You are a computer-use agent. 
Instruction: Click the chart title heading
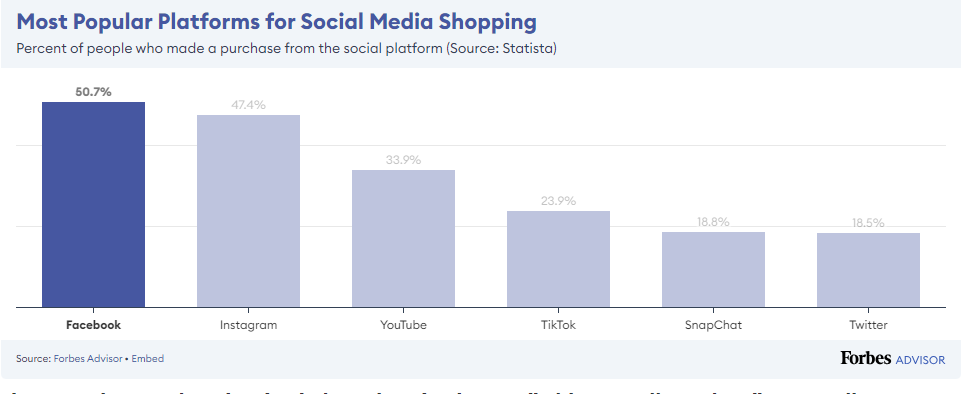[277, 22]
